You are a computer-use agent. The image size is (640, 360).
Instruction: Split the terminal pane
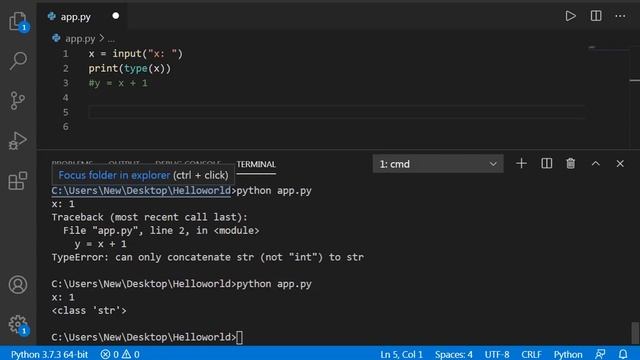tap(546, 164)
